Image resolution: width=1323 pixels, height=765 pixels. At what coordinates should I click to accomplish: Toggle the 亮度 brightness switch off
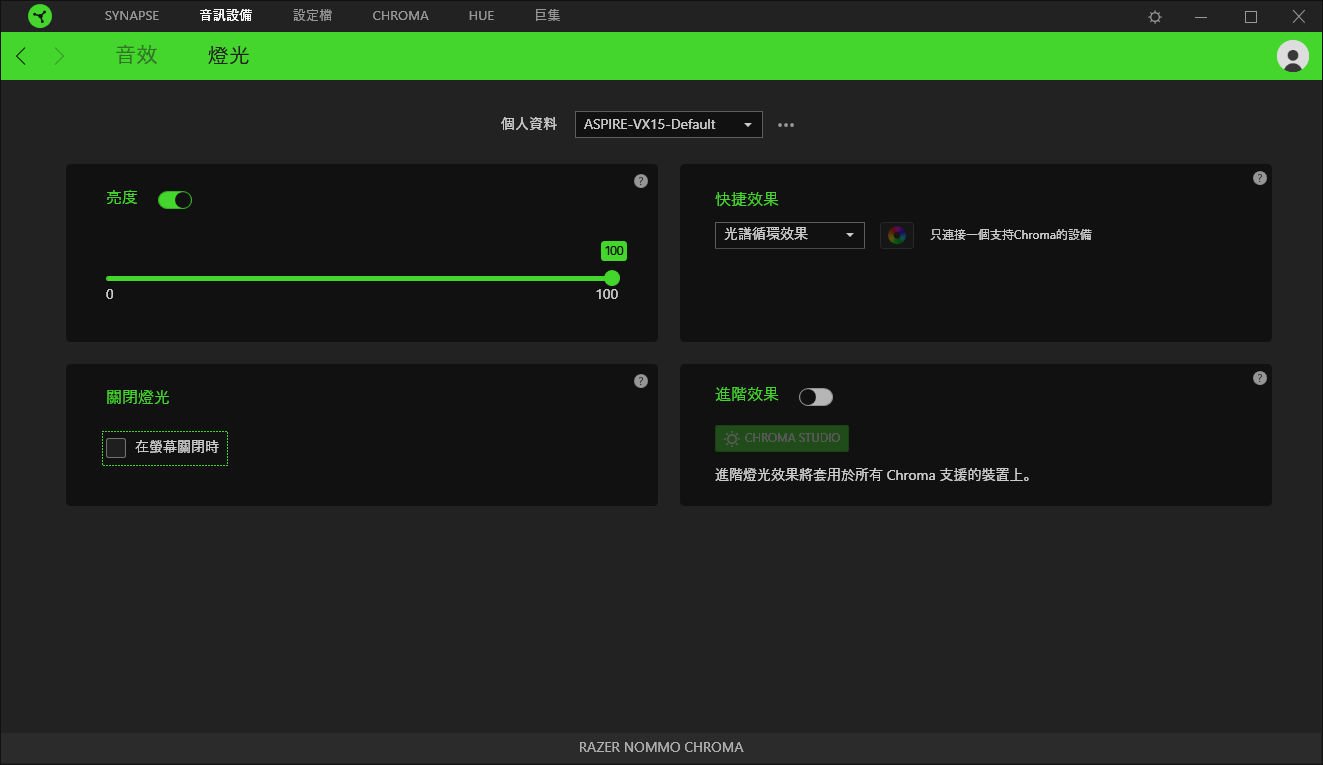[x=175, y=200]
